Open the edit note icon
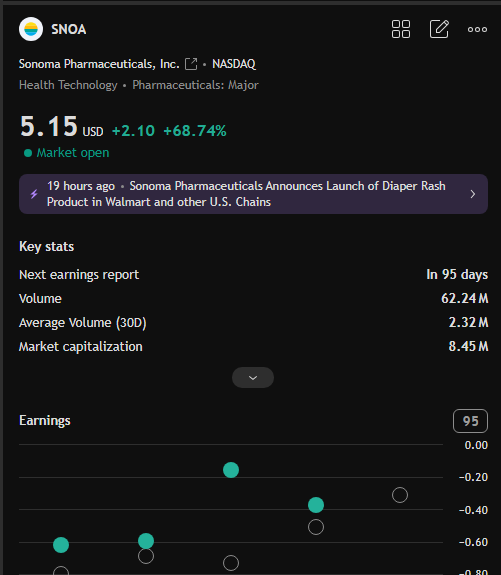The image size is (501, 575). click(x=439, y=29)
